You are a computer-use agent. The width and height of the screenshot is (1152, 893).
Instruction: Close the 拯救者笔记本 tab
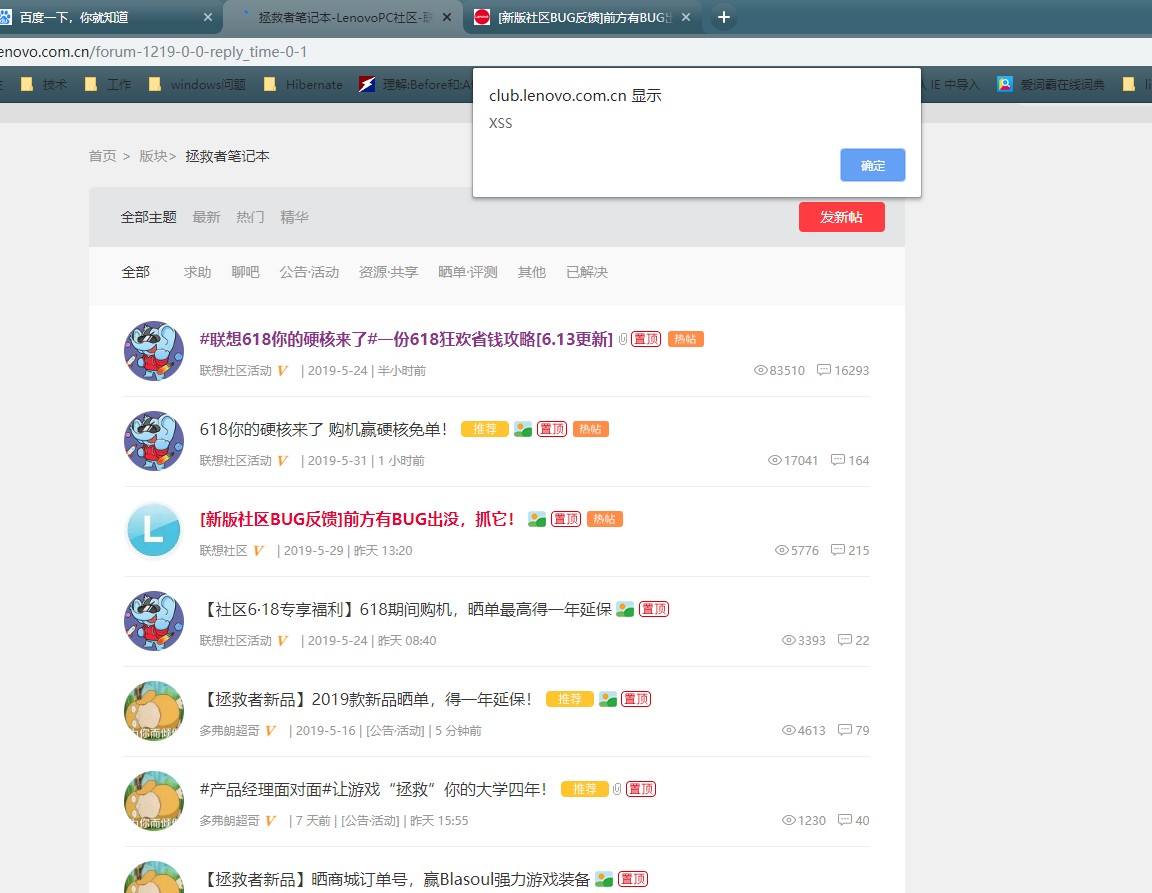[447, 17]
